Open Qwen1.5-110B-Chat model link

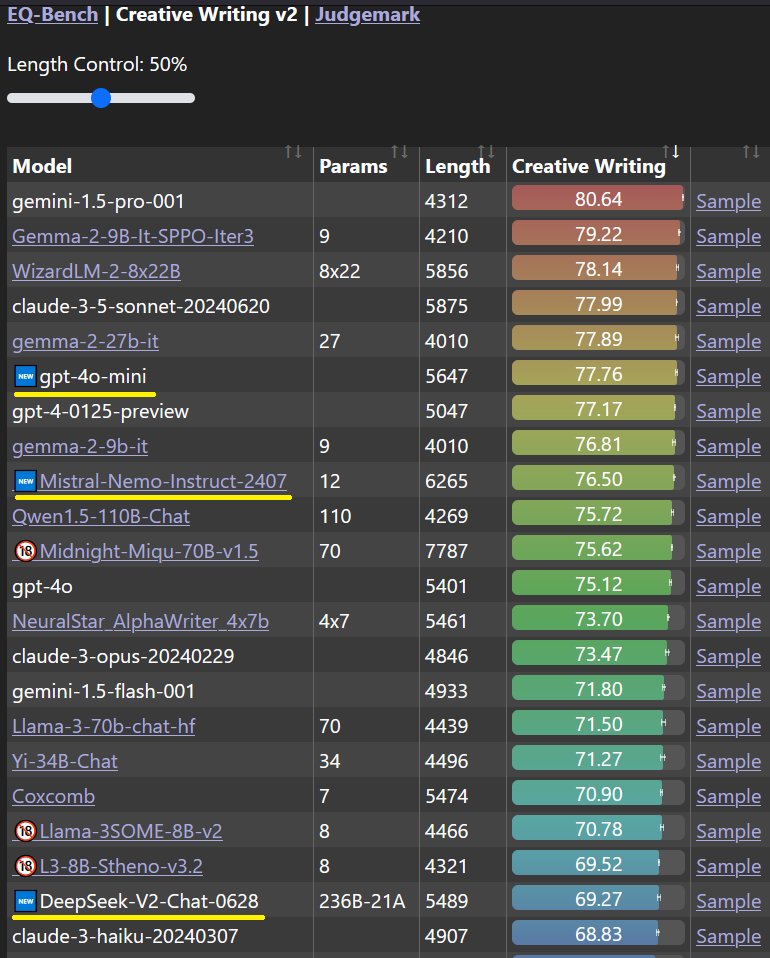(x=101, y=516)
